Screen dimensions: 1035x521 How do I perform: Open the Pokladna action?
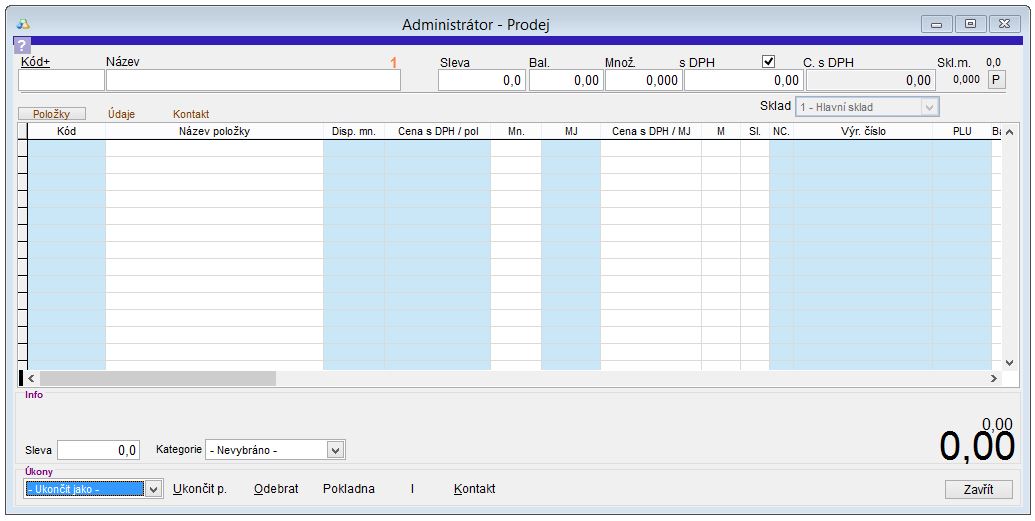click(x=349, y=489)
